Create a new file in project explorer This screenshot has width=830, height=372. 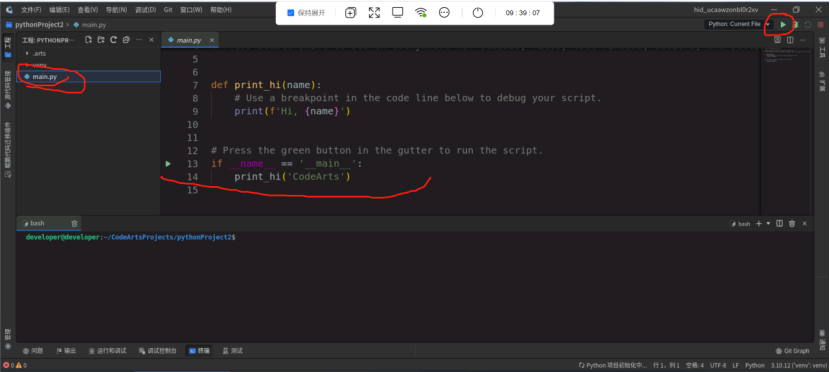pyautogui.click(x=88, y=40)
